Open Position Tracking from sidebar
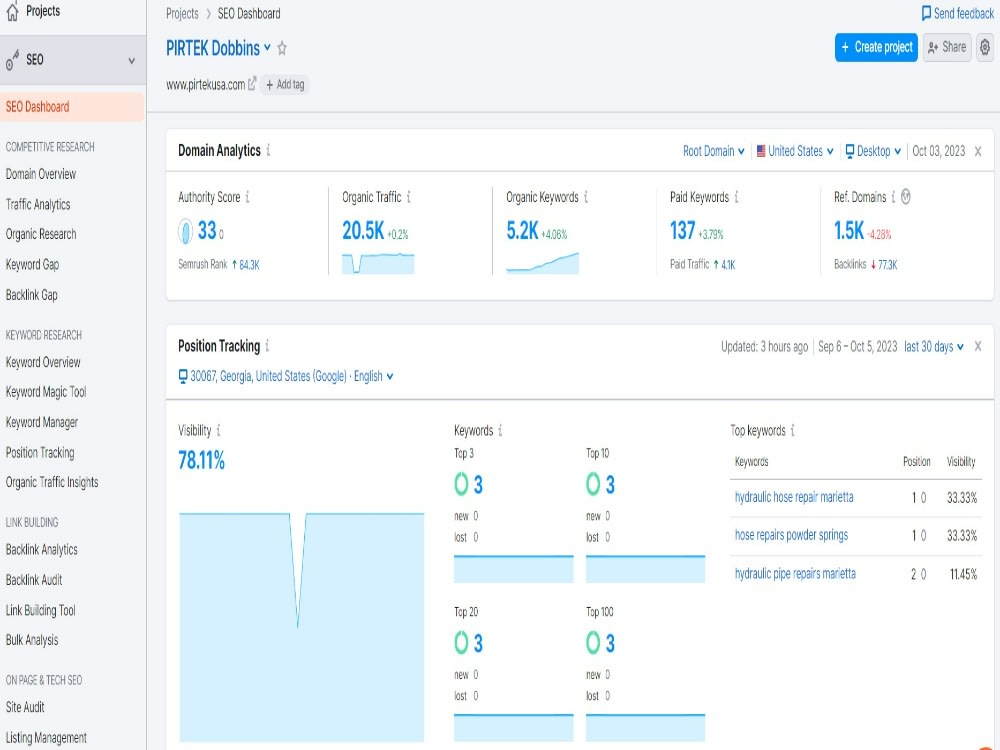Viewport: 1000px width, 750px height. click(40, 452)
